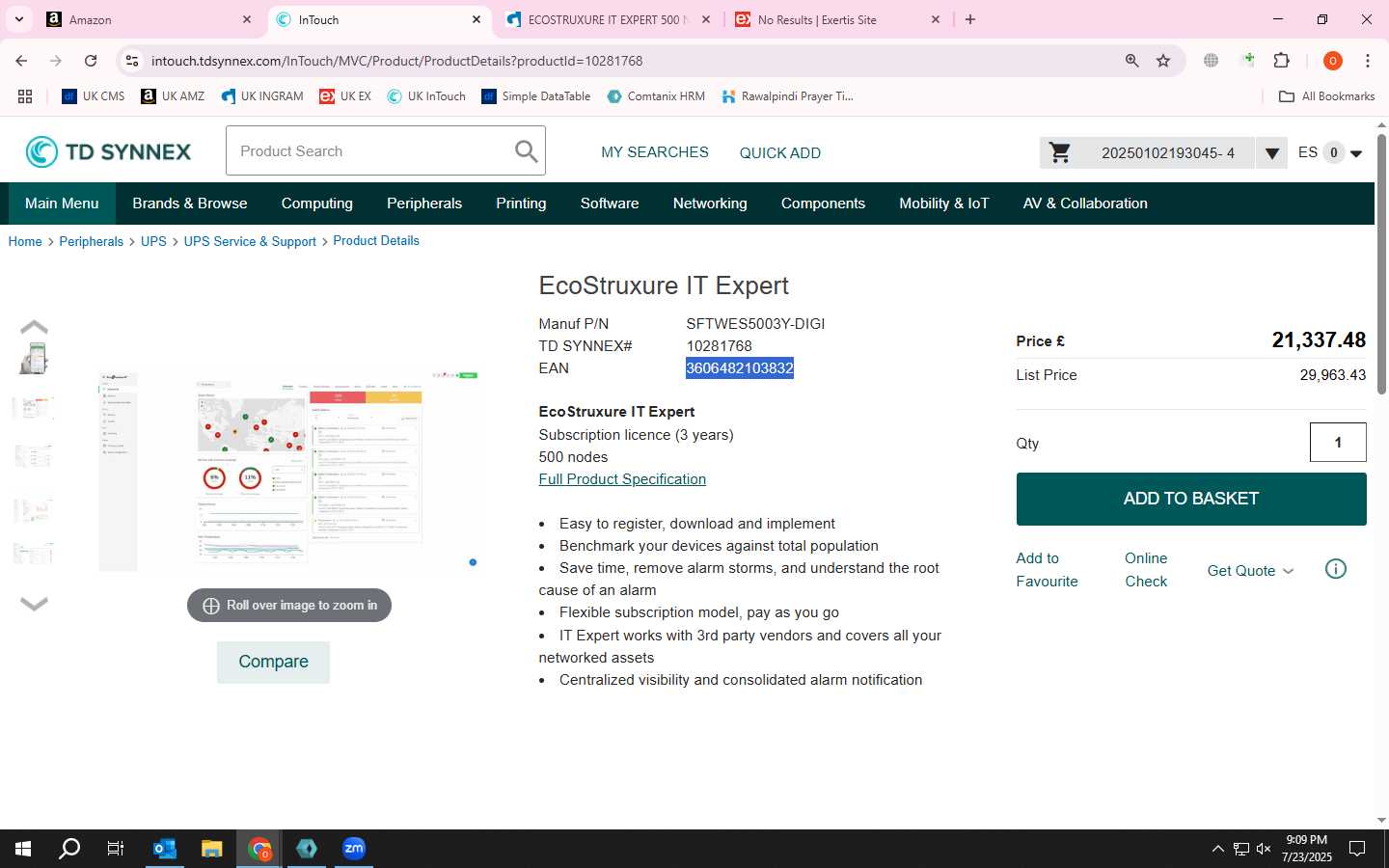Select the second product thumbnail image
The height and width of the screenshot is (868, 1389).
coord(34,408)
